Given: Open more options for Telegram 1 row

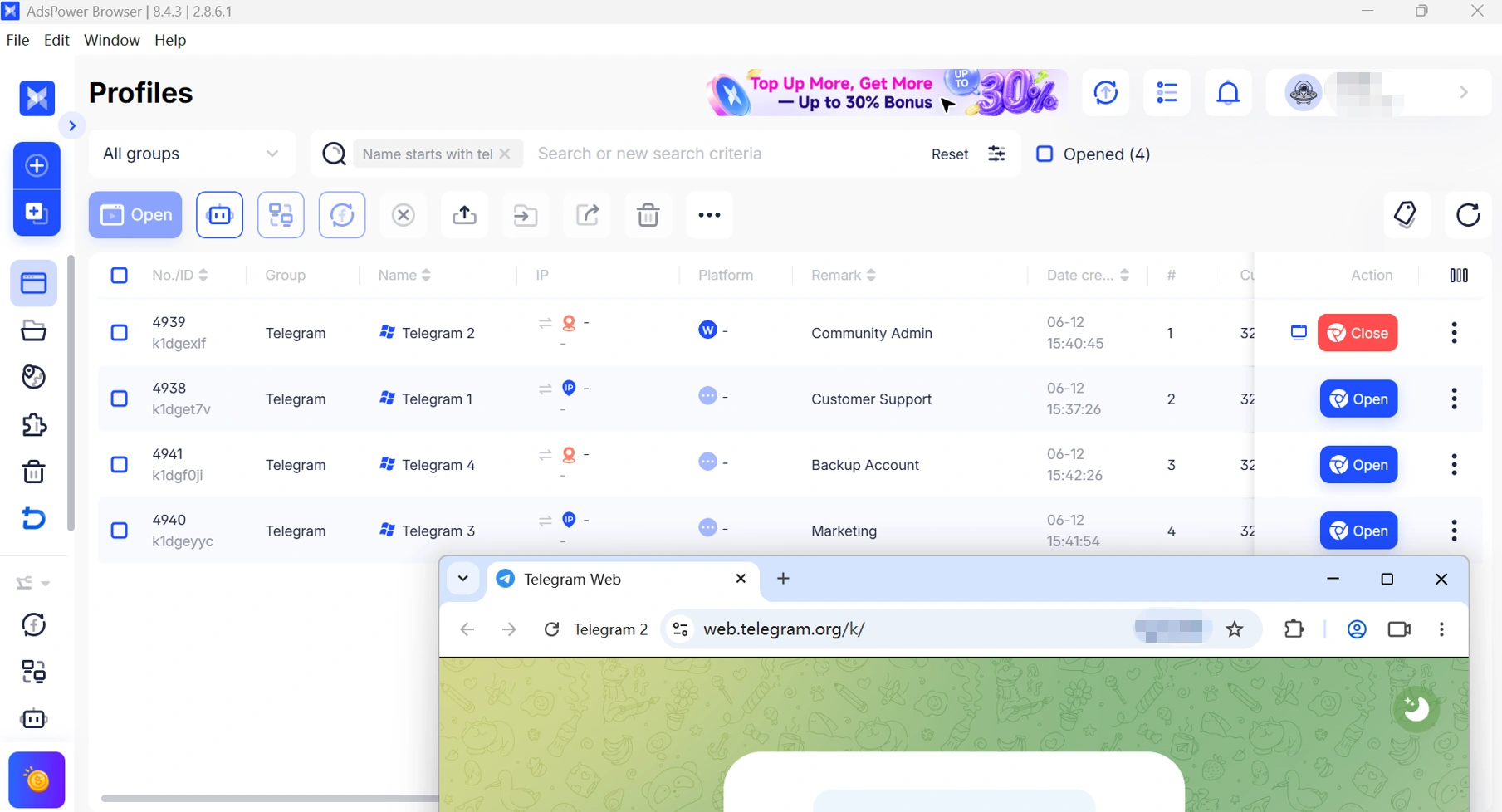Looking at the screenshot, I should coord(1454,399).
